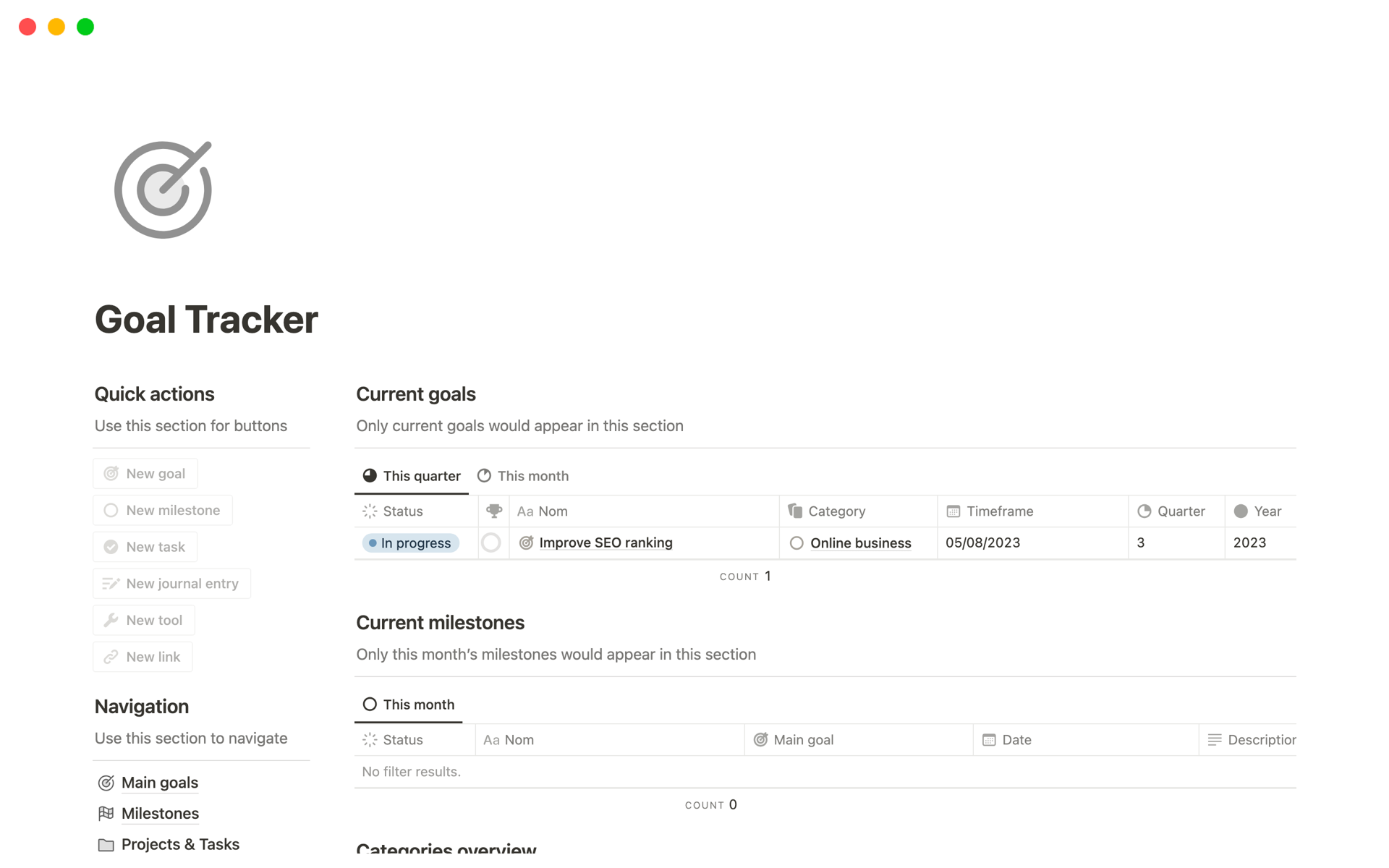Click the New goal icon

pyautogui.click(x=112, y=472)
